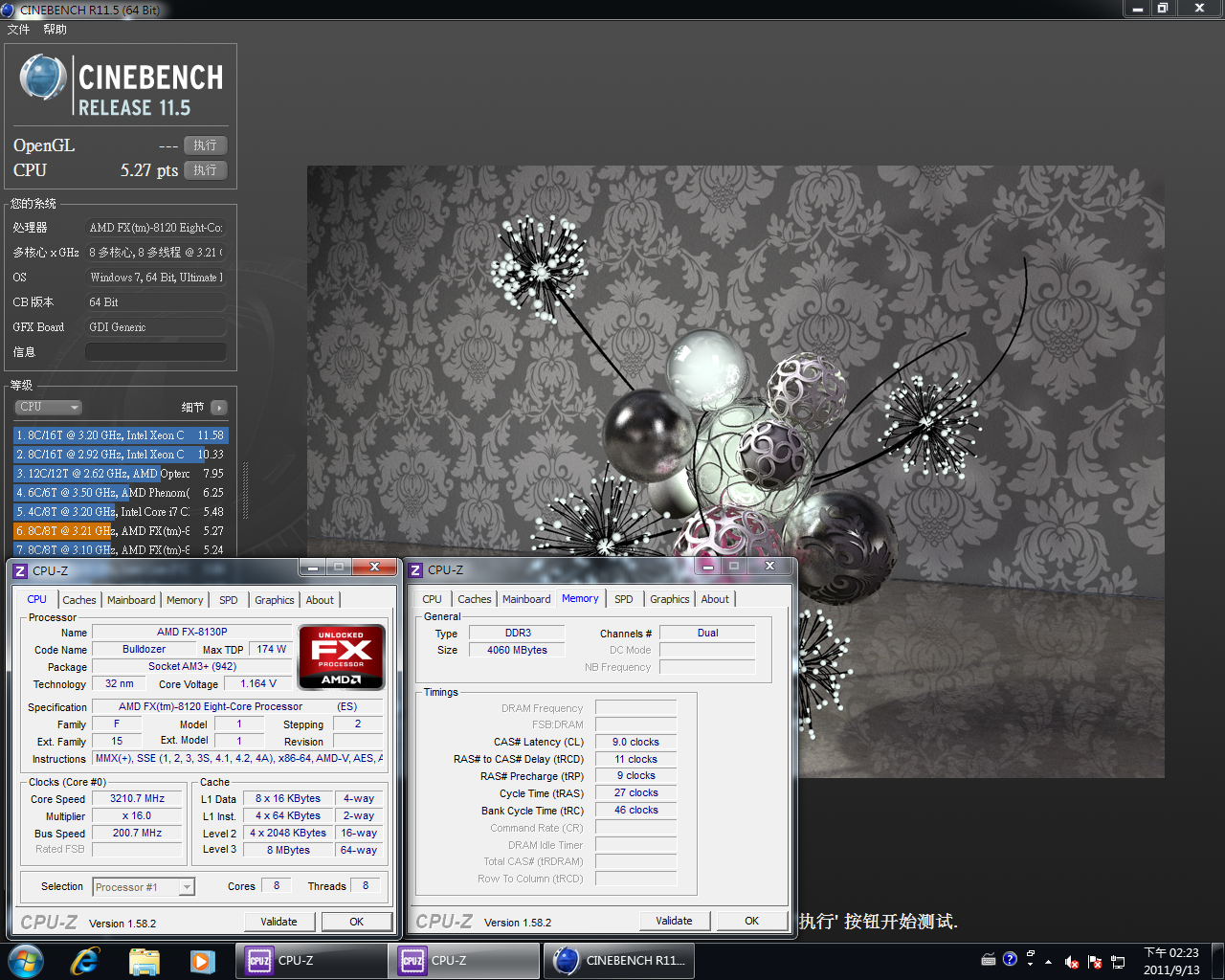Click the memory Size 4060 MBytes value
1225x980 pixels.
click(x=517, y=650)
